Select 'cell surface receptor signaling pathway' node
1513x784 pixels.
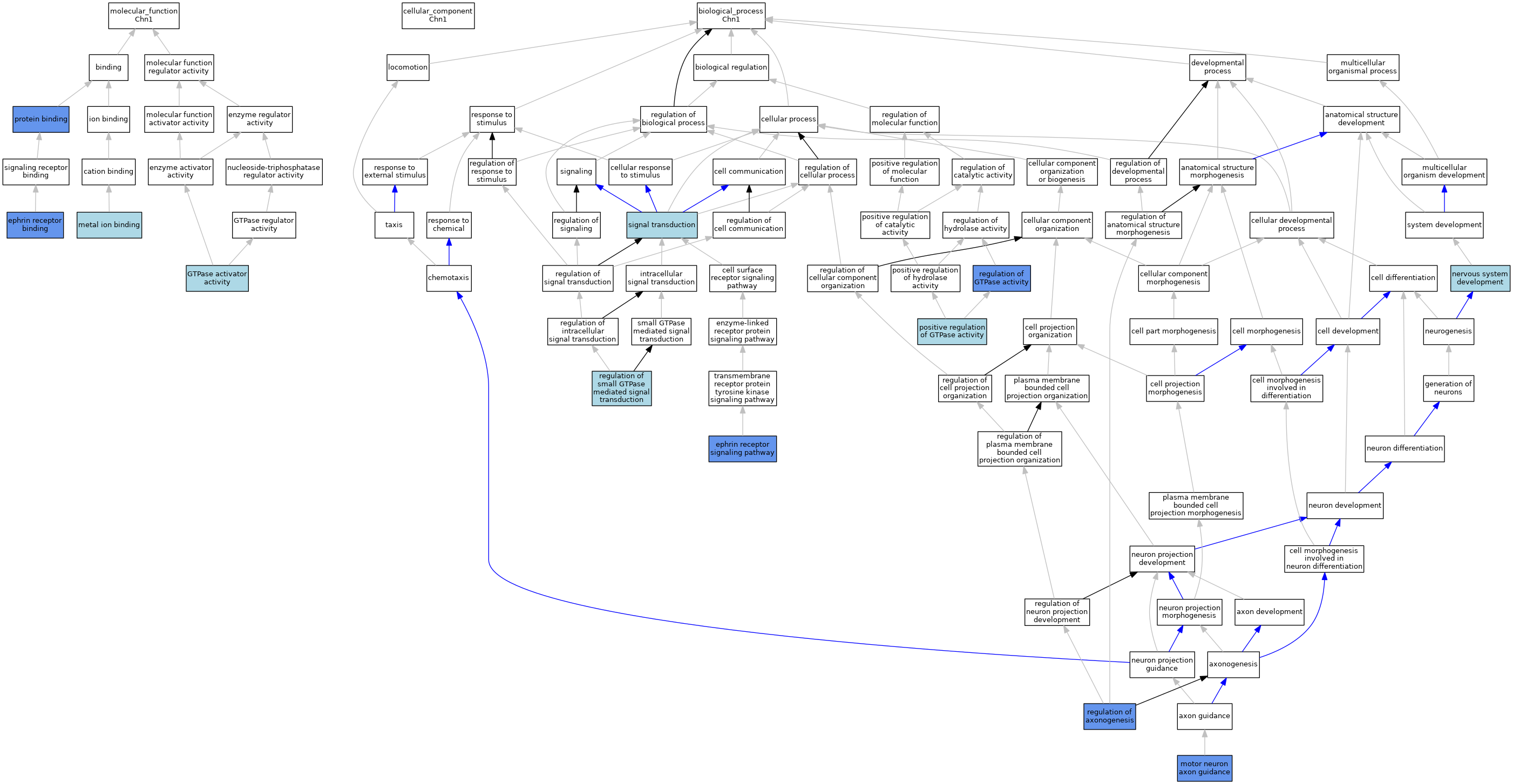[x=742, y=278]
